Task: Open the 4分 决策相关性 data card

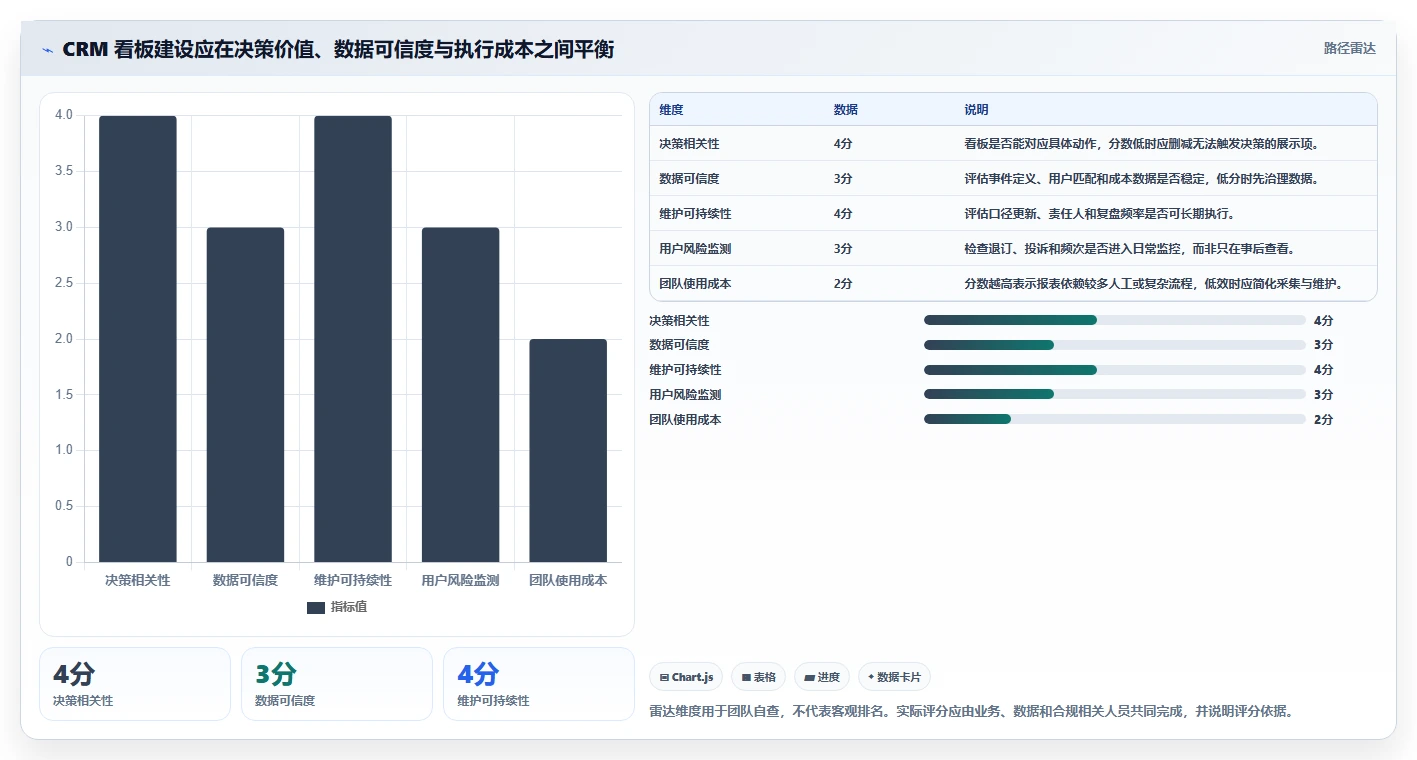Action: point(135,684)
